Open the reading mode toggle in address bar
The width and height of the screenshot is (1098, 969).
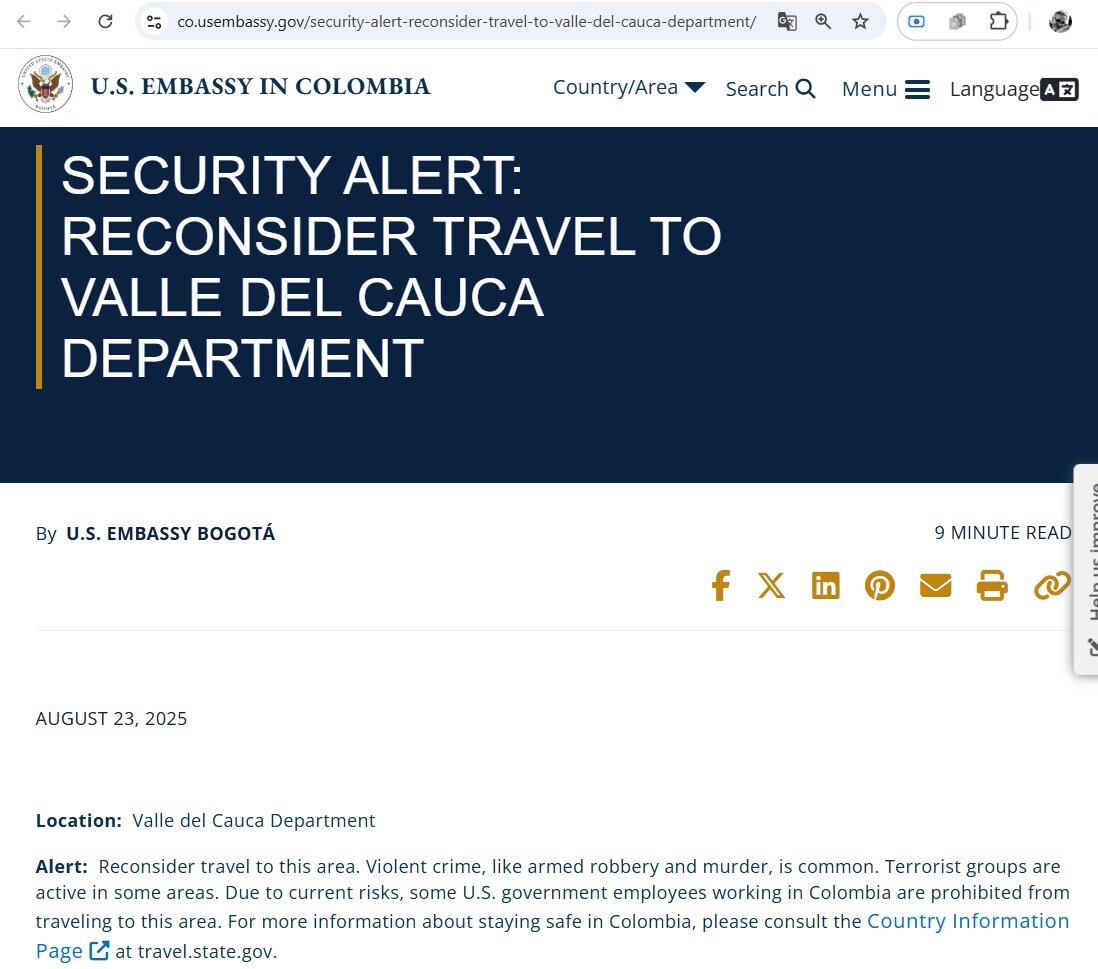tap(916, 21)
